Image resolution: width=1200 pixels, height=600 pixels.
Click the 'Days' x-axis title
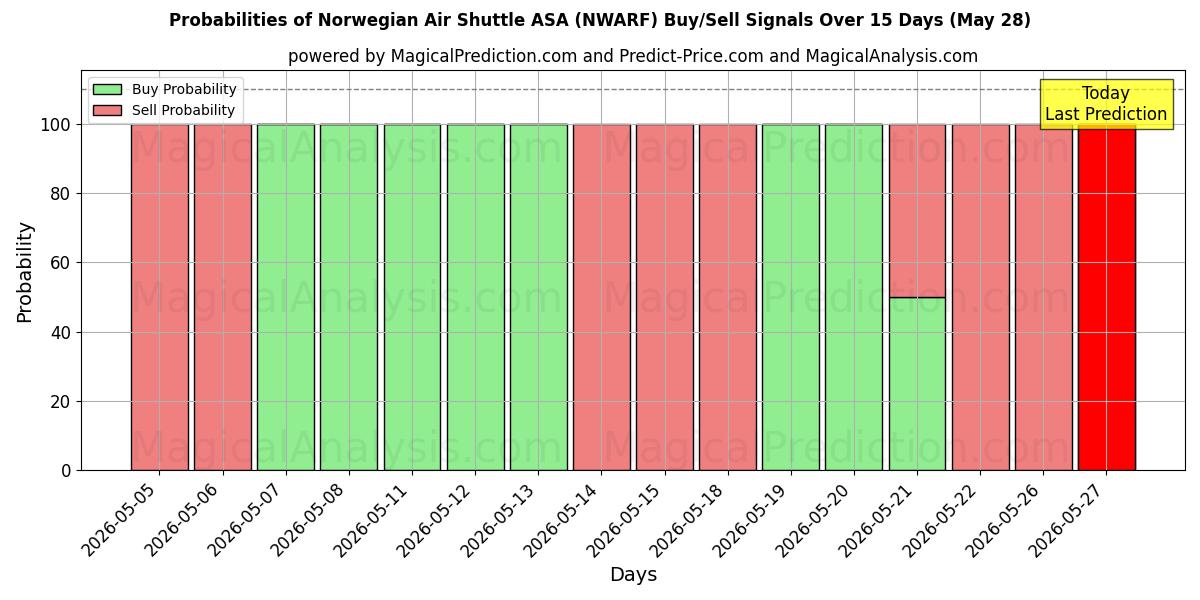(x=633, y=575)
